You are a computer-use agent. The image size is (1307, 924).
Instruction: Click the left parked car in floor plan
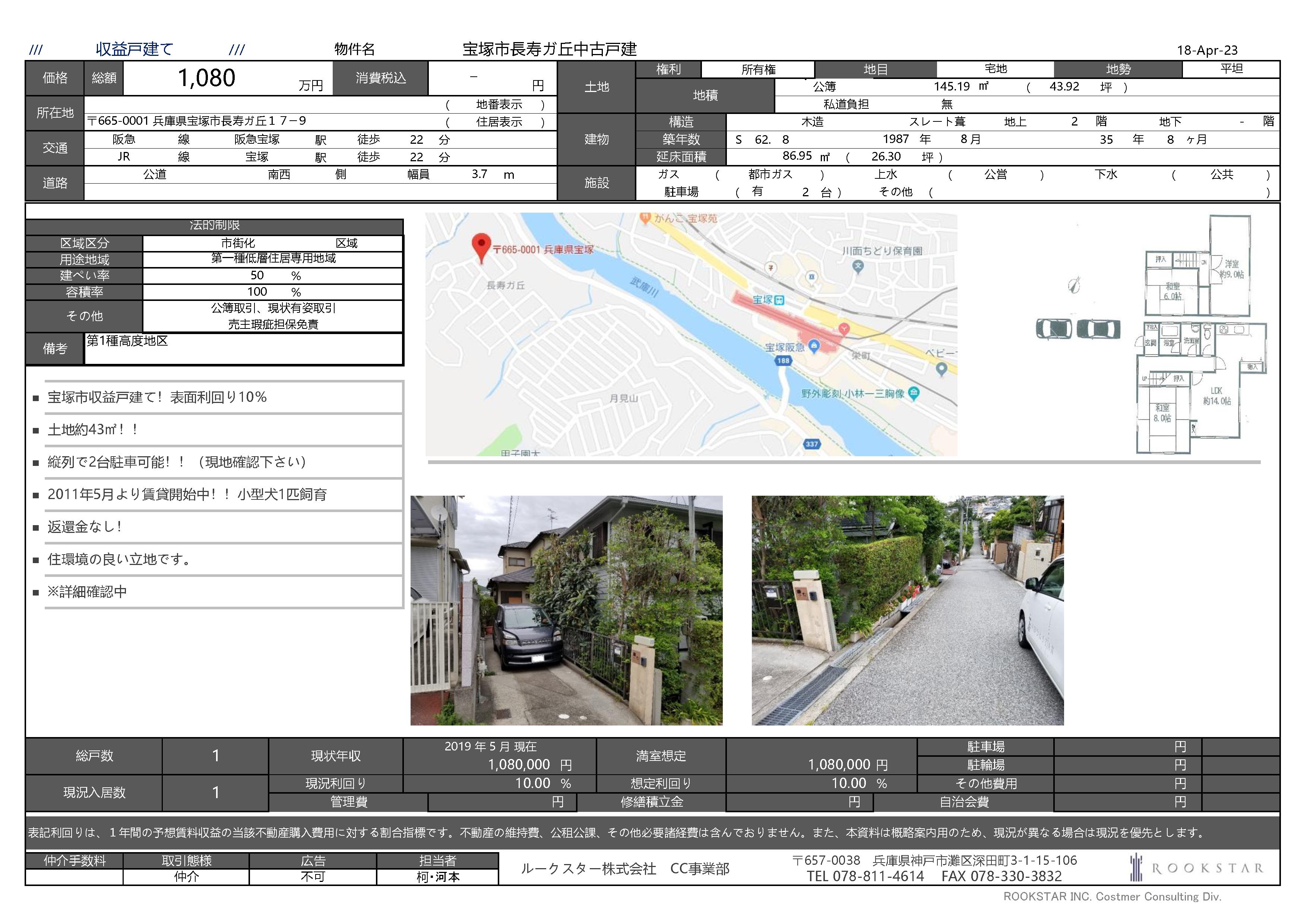(1053, 328)
